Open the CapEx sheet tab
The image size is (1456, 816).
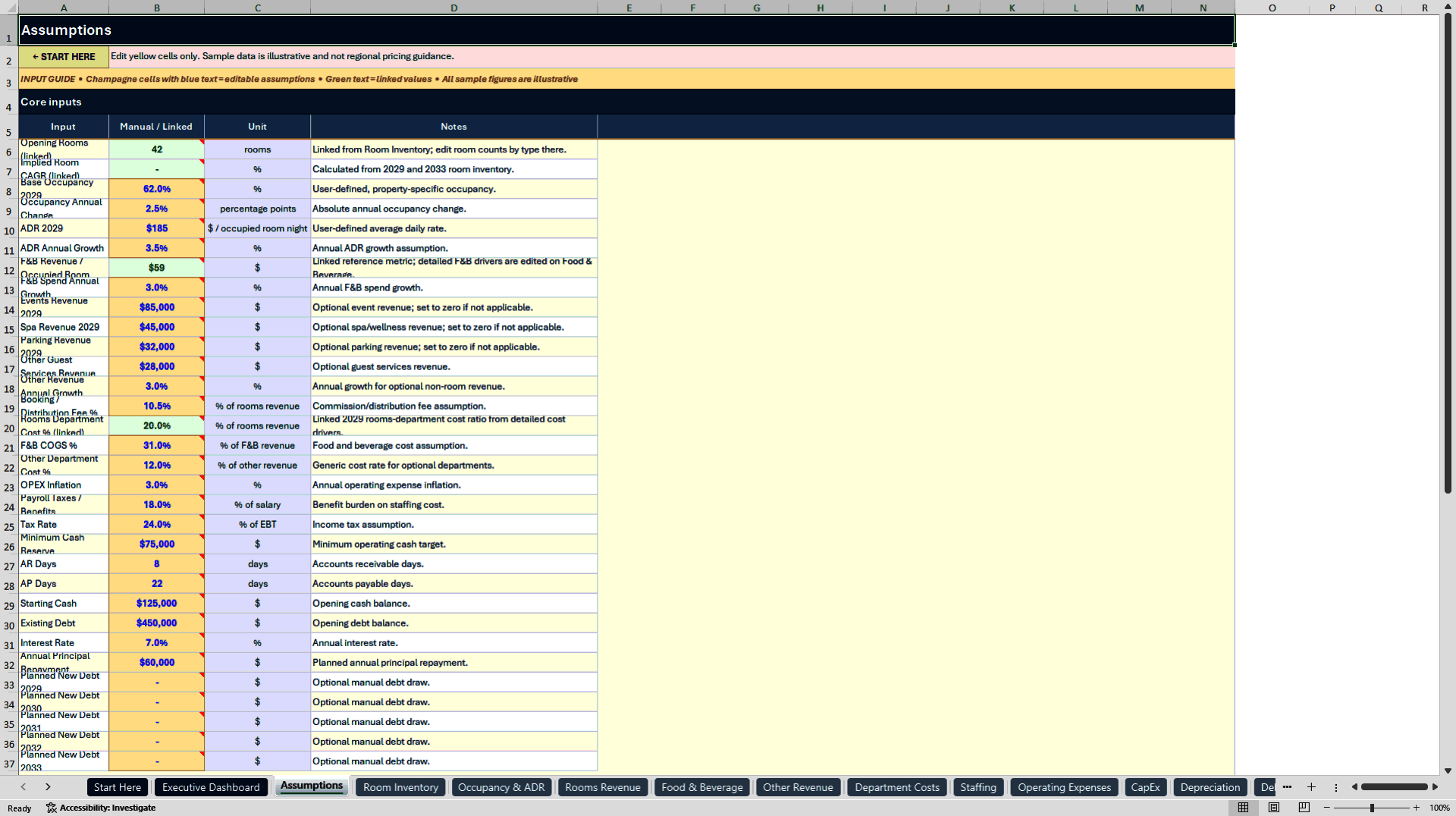pyautogui.click(x=1145, y=787)
